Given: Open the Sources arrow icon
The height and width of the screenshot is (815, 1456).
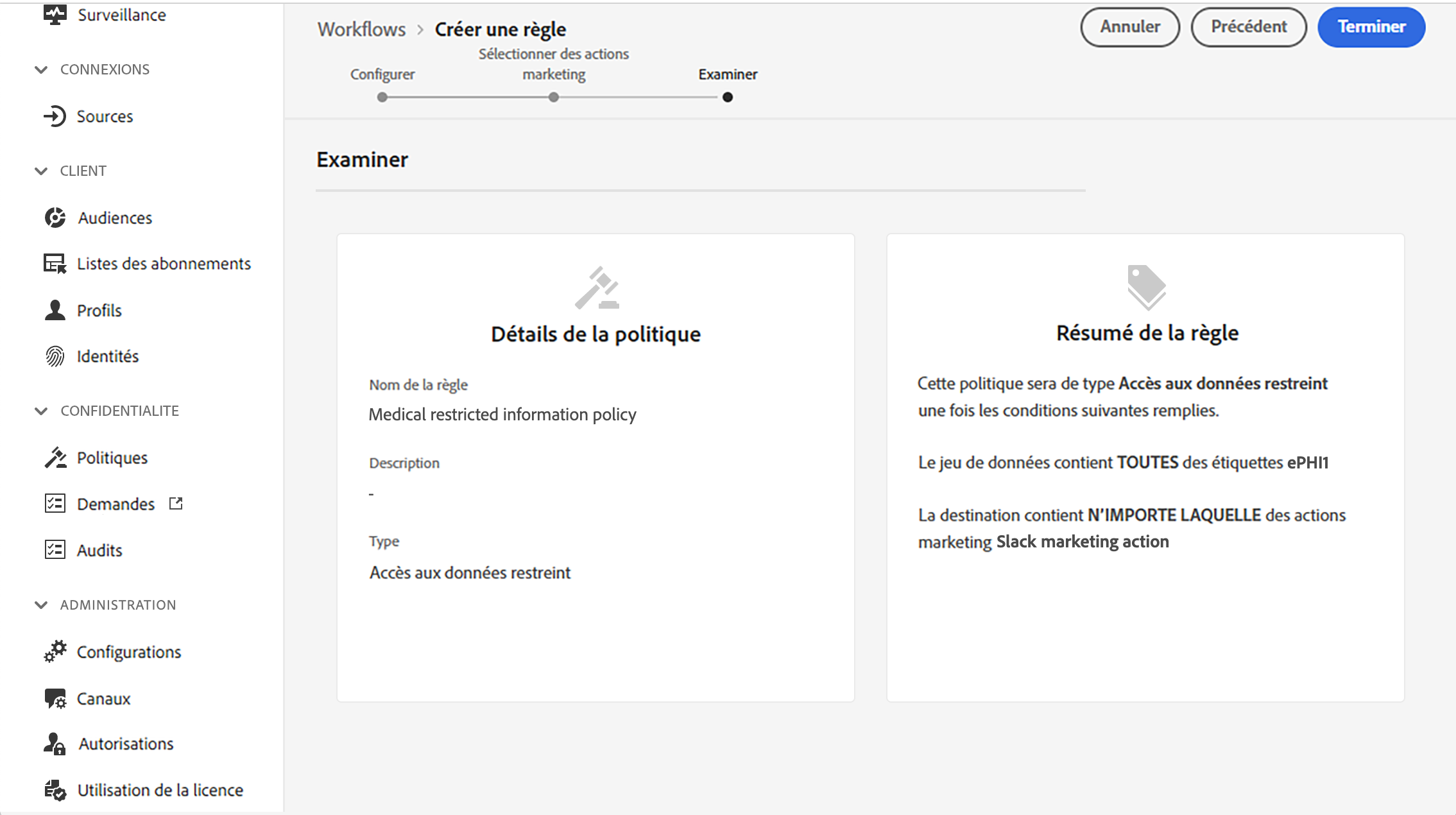Looking at the screenshot, I should coord(55,116).
